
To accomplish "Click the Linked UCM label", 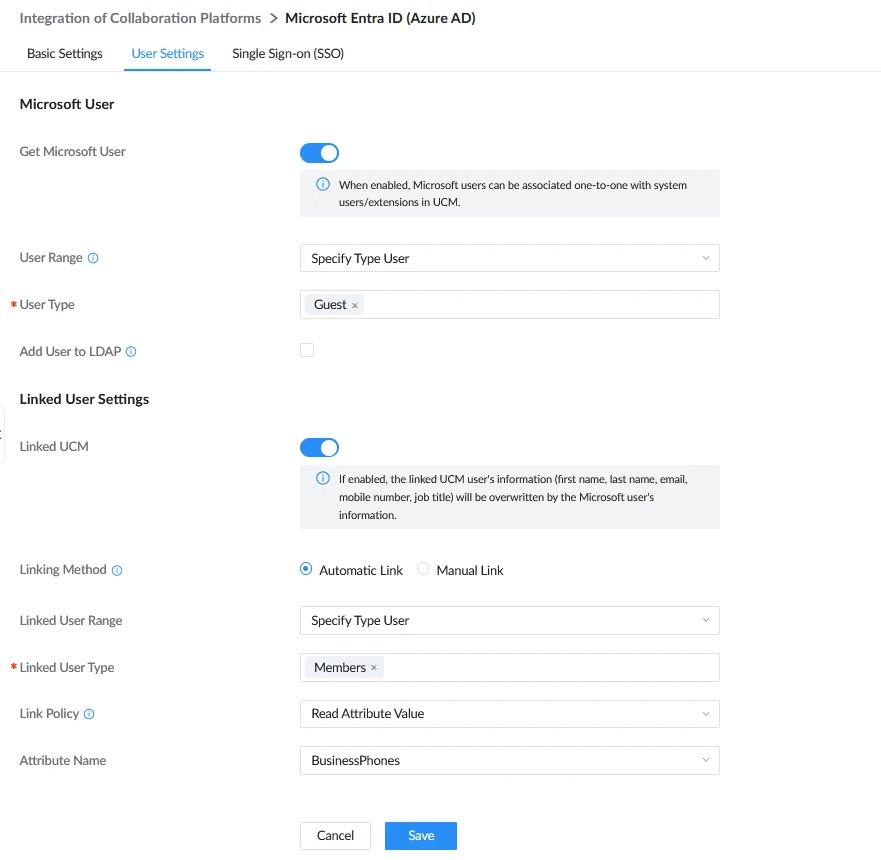I will point(54,447).
